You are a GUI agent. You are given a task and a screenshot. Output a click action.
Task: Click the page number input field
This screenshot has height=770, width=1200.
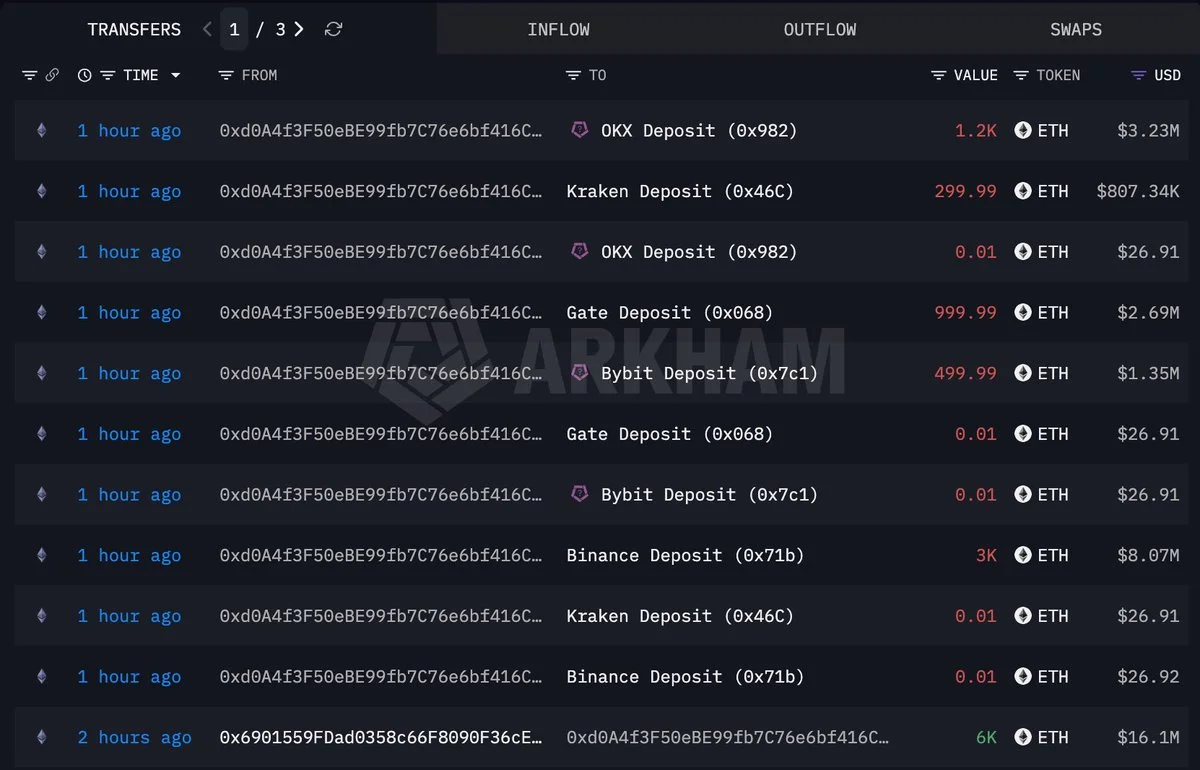click(x=234, y=29)
